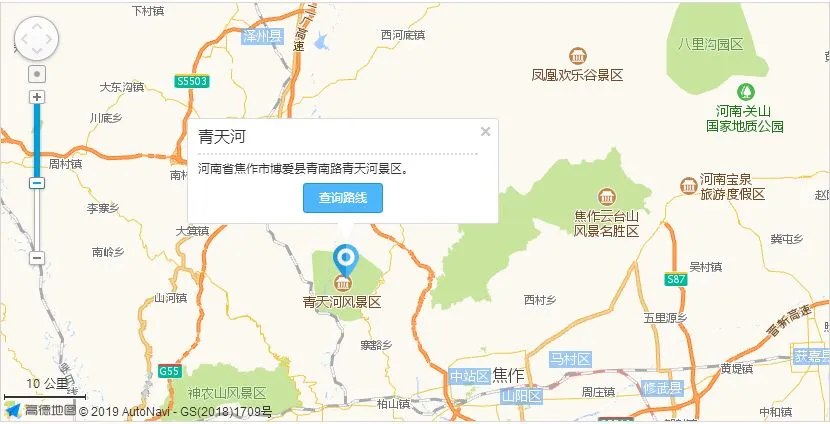Click the S5503 highway shield
Image resolution: width=830 pixels, height=424 pixels.
tap(192, 82)
